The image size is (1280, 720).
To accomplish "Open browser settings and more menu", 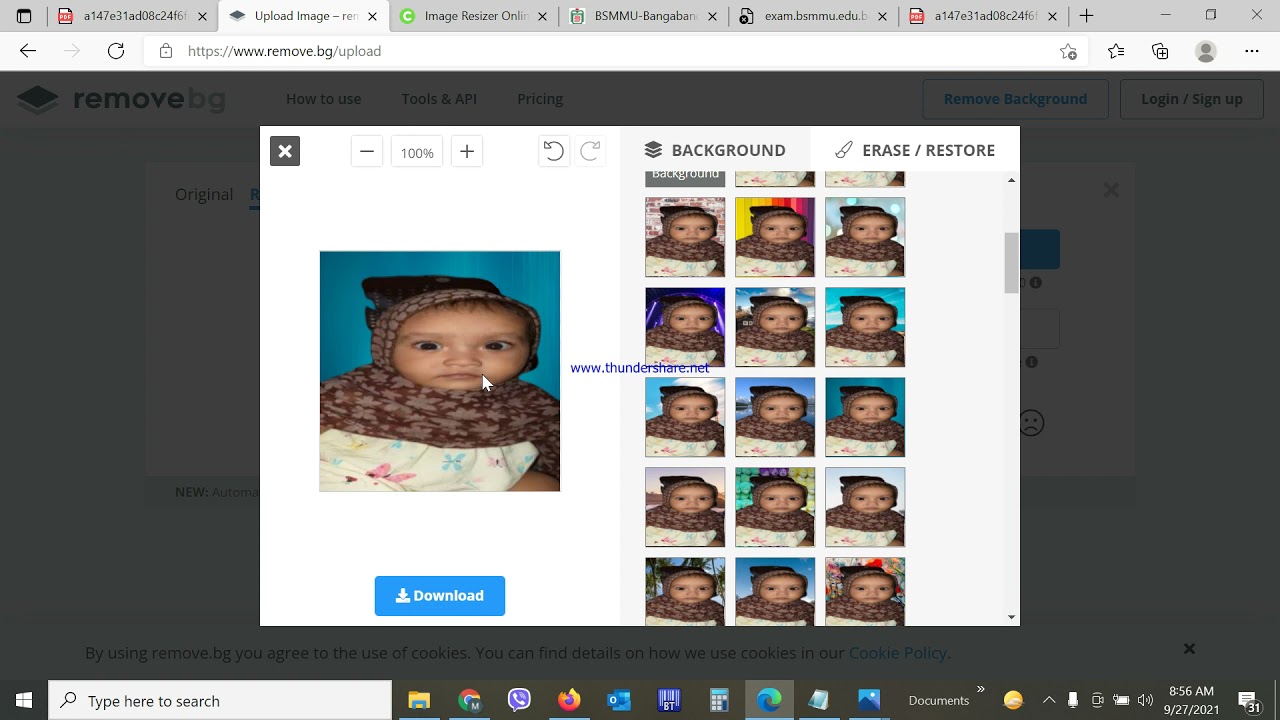I will tap(1252, 51).
